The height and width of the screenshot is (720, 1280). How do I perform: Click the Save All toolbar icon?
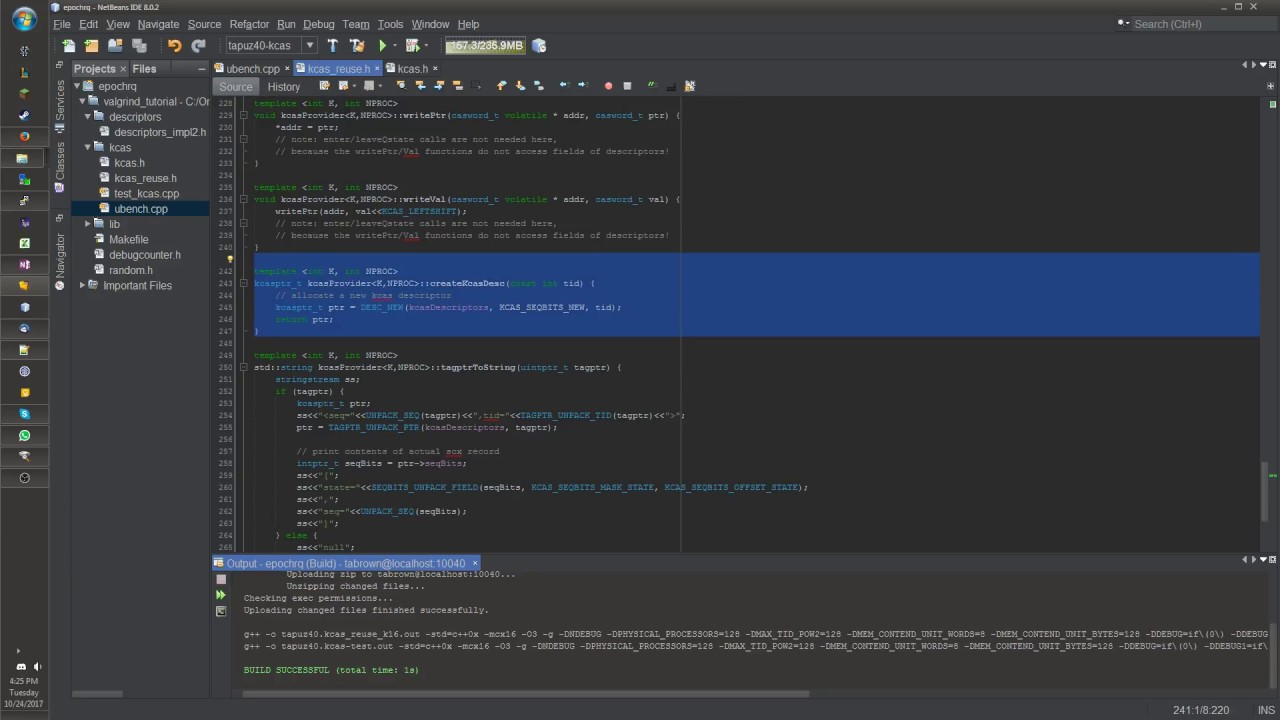pos(139,46)
